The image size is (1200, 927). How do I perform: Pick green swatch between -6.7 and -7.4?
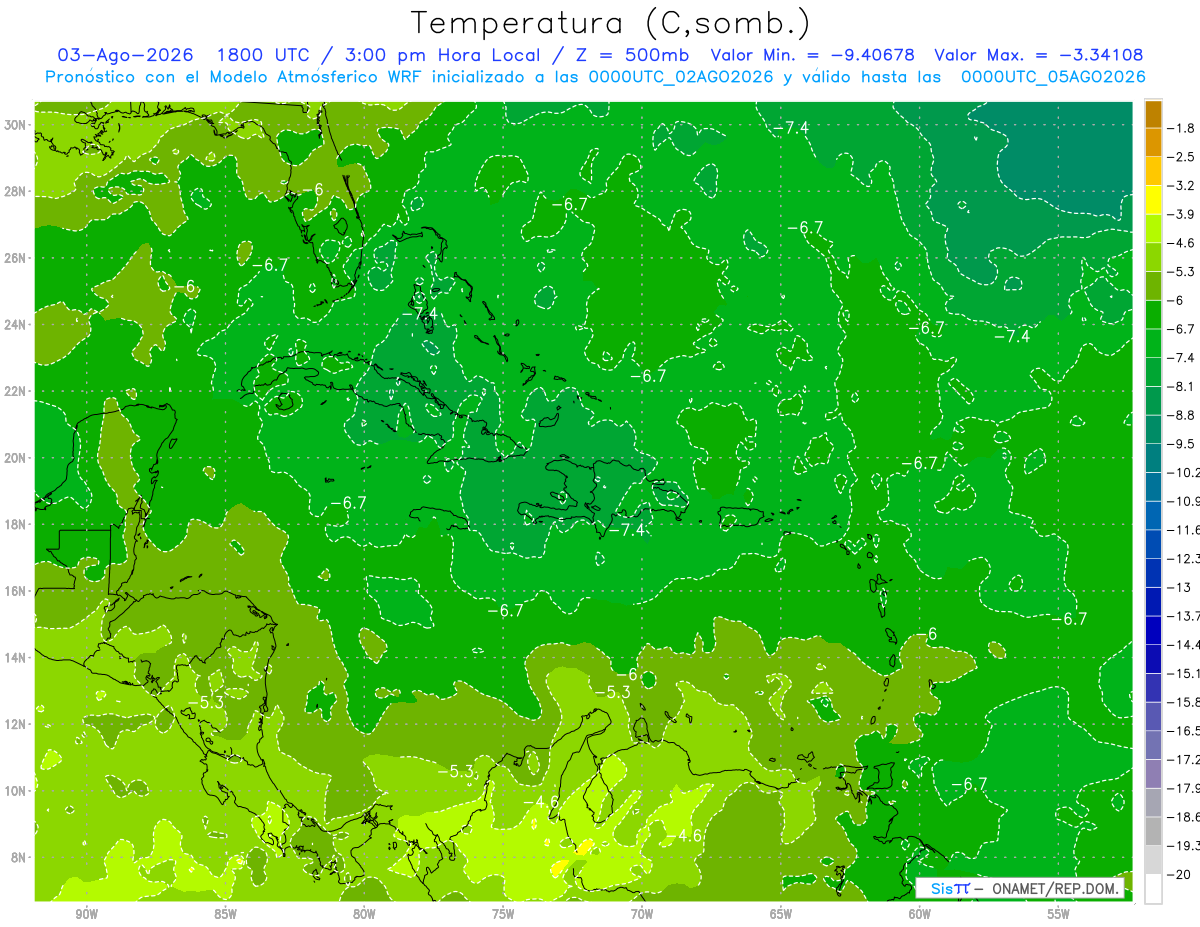pos(1153,343)
